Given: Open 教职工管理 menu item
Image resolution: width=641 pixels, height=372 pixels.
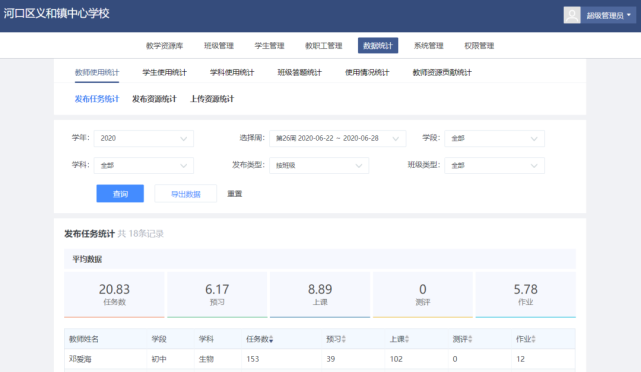Looking at the screenshot, I should [324, 46].
